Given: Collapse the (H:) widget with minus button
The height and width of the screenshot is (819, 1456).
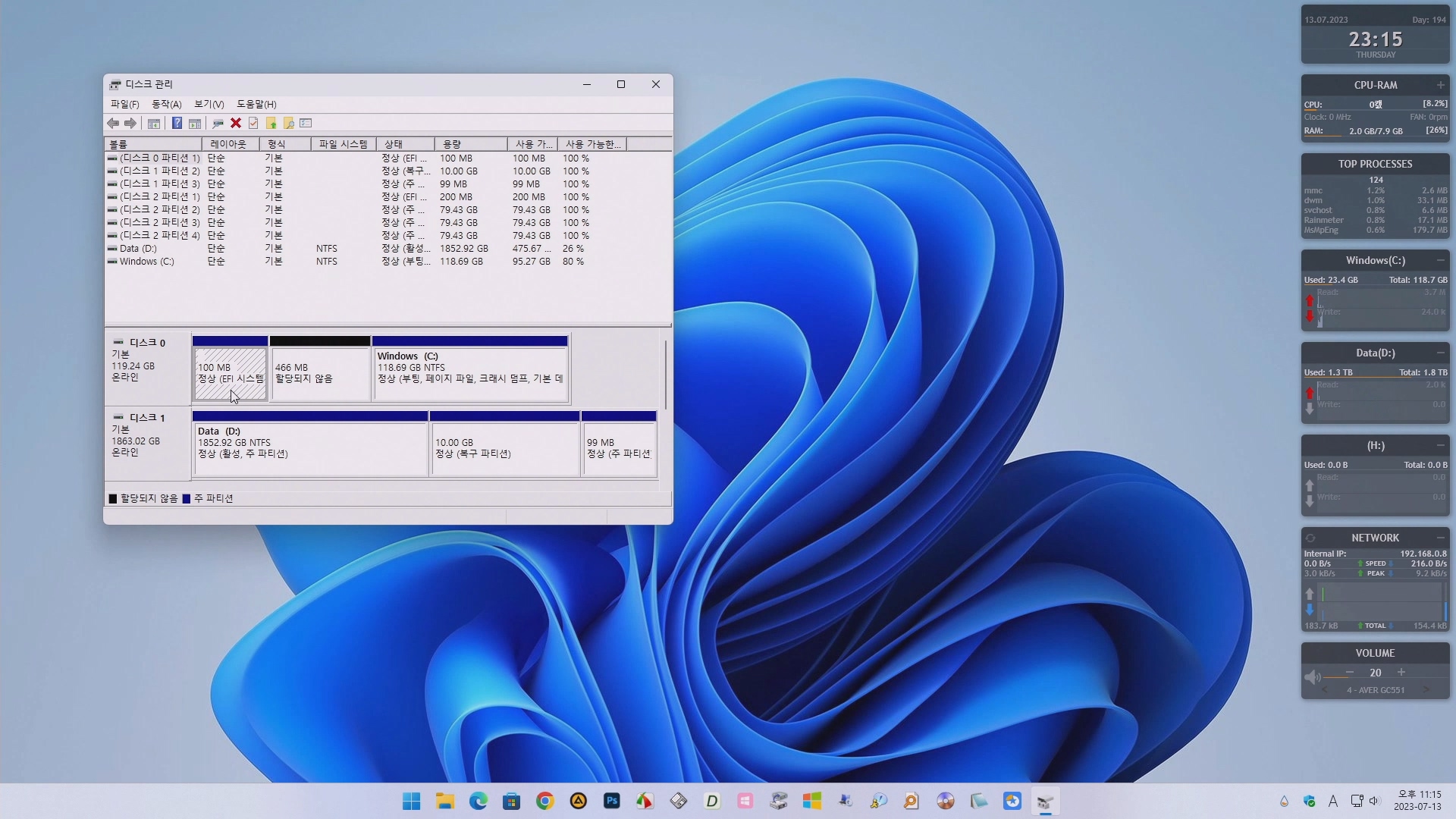Looking at the screenshot, I should 1440,445.
